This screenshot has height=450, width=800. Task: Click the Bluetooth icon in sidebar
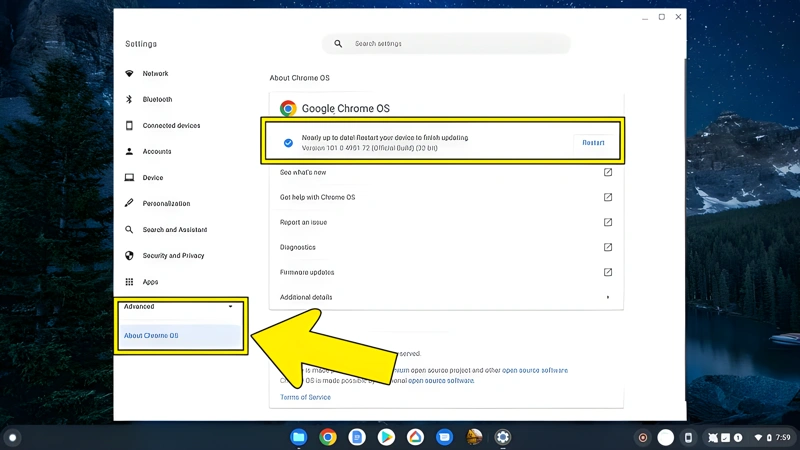[x=129, y=99]
